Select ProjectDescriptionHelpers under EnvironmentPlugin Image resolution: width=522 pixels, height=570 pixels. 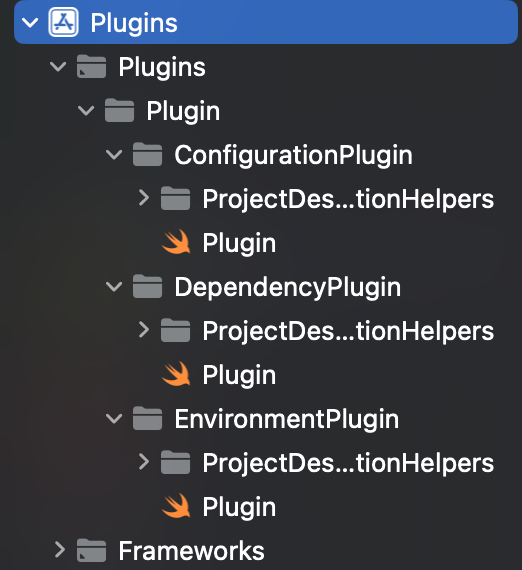(x=348, y=463)
